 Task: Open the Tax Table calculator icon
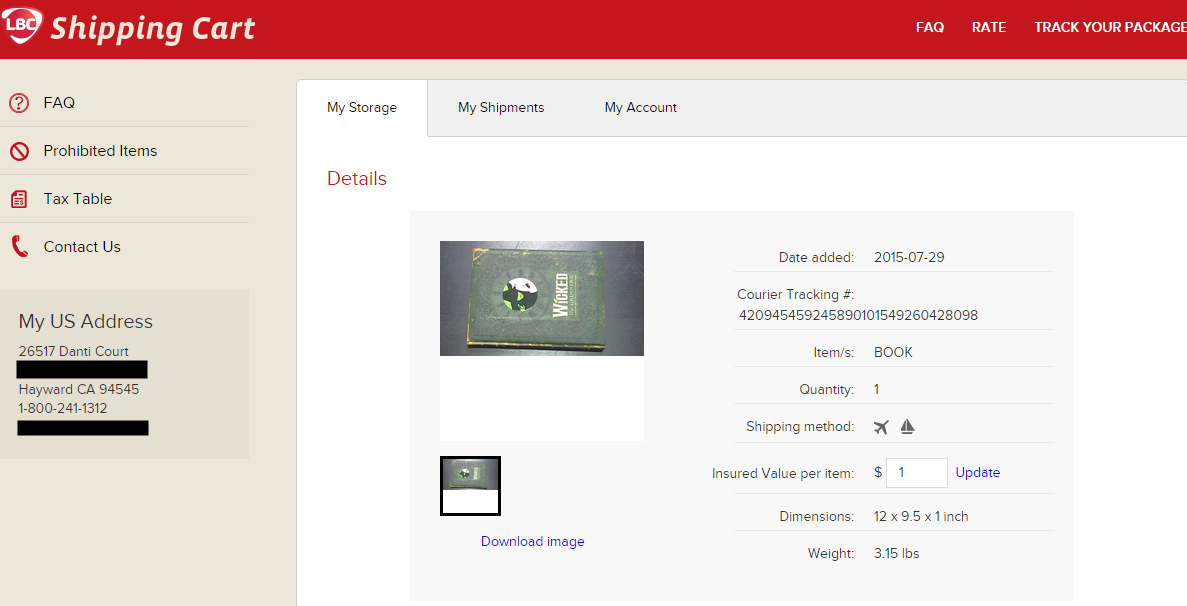(x=19, y=198)
